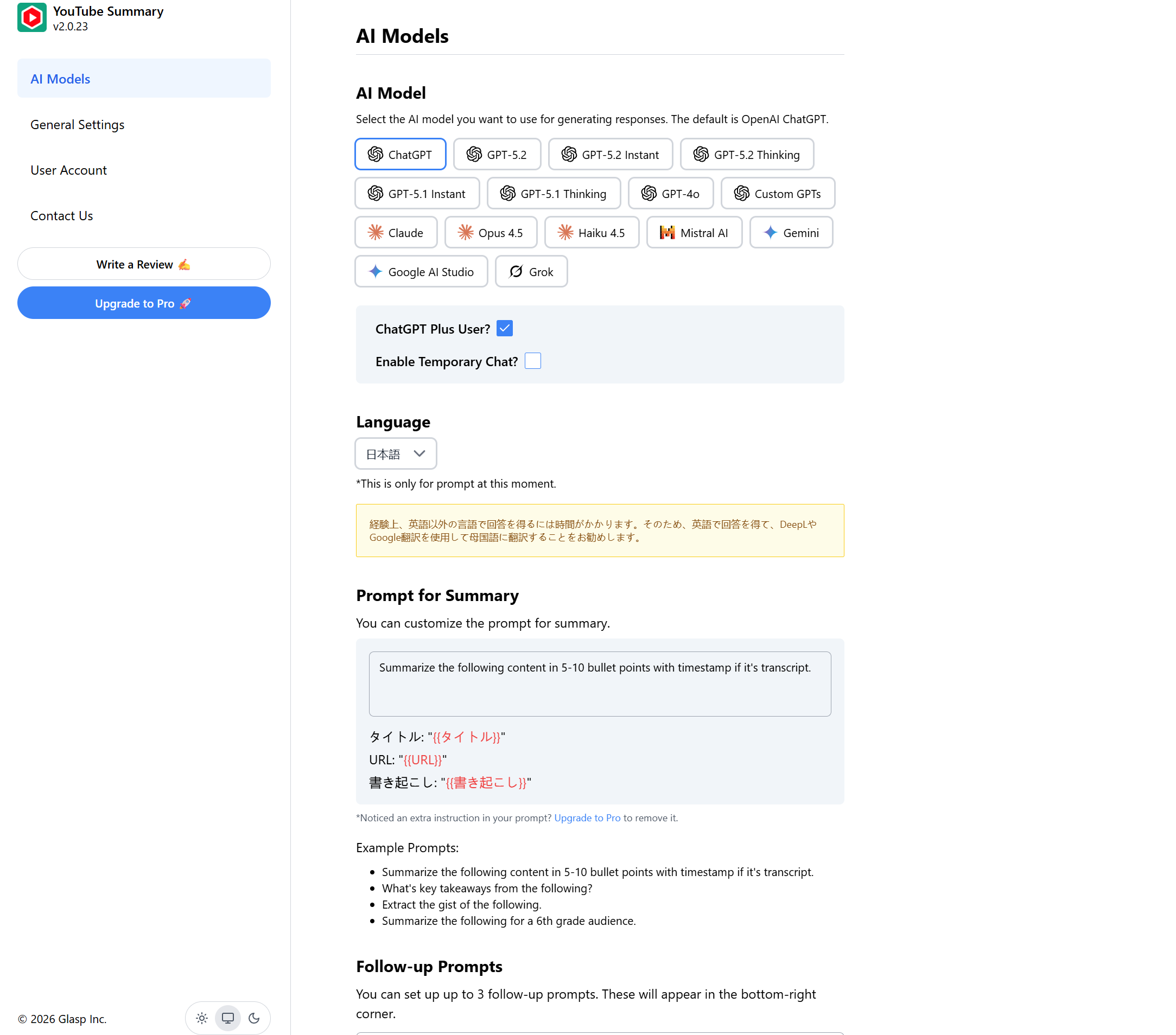Click the summary prompt text area
The image size is (1176, 1035).
[600, 683]
